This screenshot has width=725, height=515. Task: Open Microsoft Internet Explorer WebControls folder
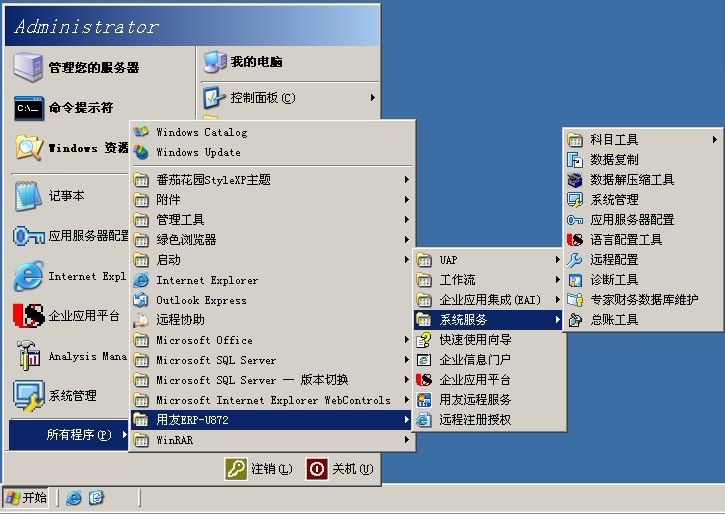[x=273, y=400]
